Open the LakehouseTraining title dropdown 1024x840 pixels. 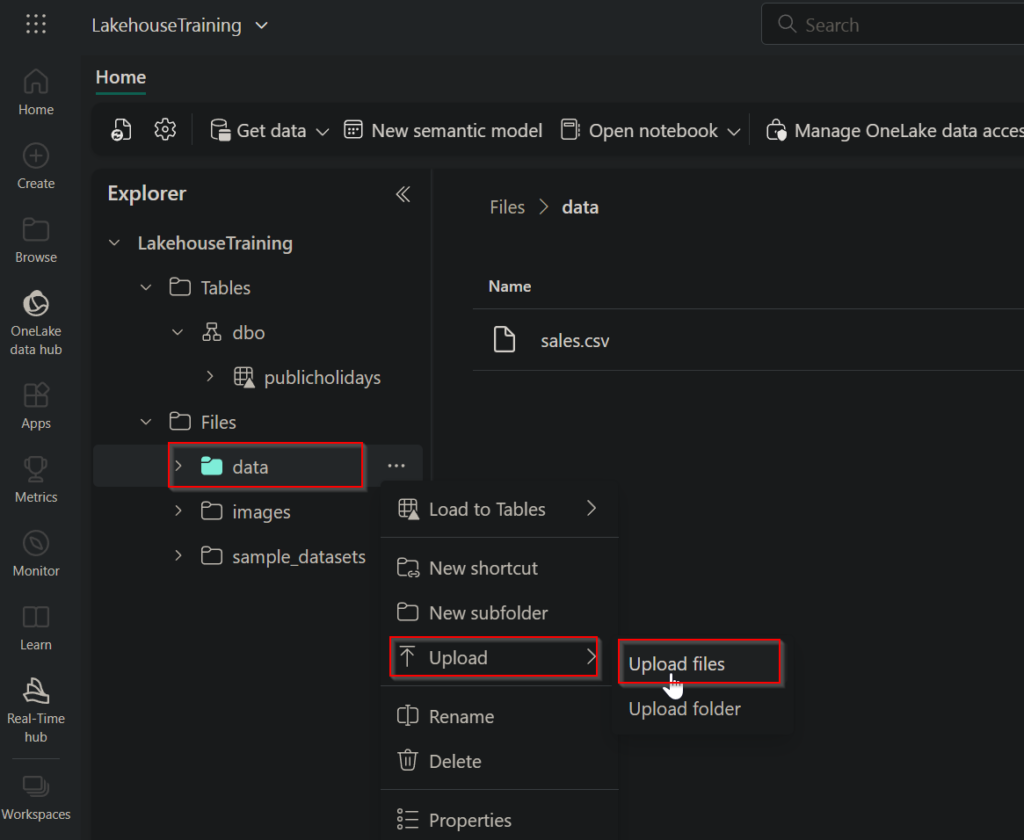point(262,25)
